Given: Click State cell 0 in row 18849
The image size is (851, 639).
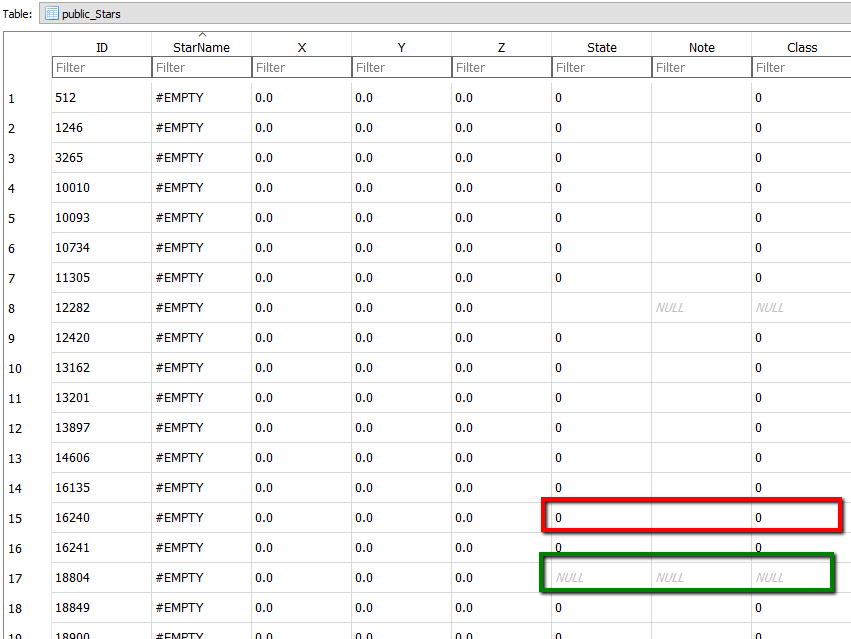Looking at the screenshot, I should click(x=601, y=608).
